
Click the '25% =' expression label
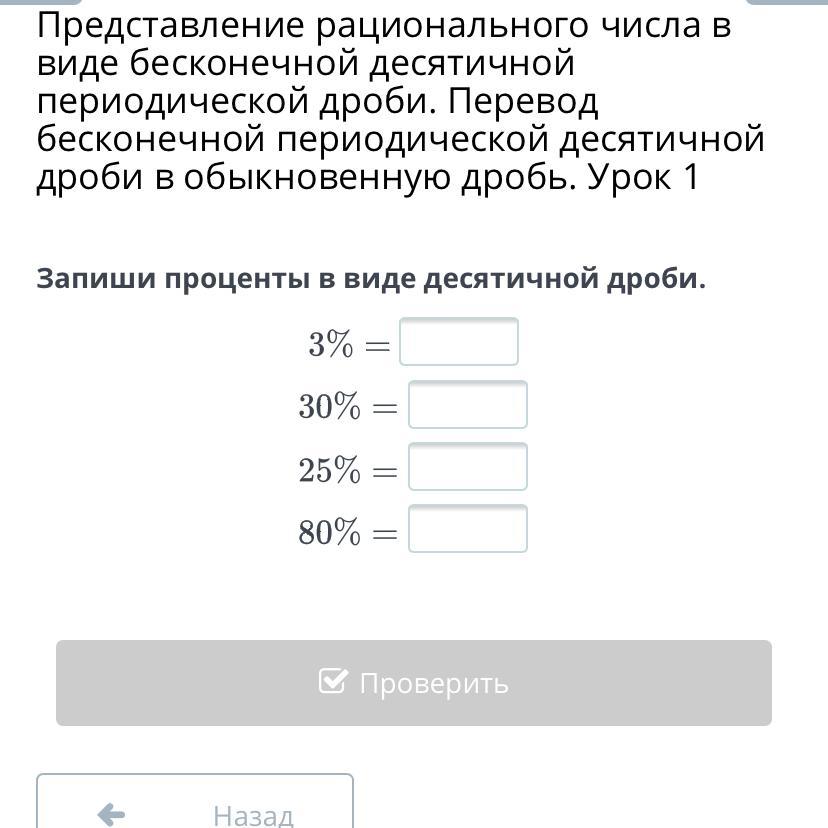coord(349,469)
